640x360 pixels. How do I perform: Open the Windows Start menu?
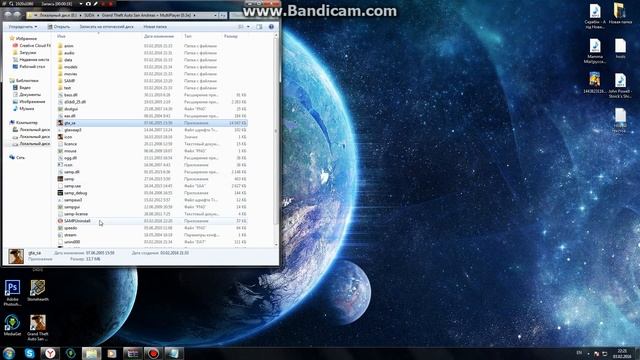point(9,353)
